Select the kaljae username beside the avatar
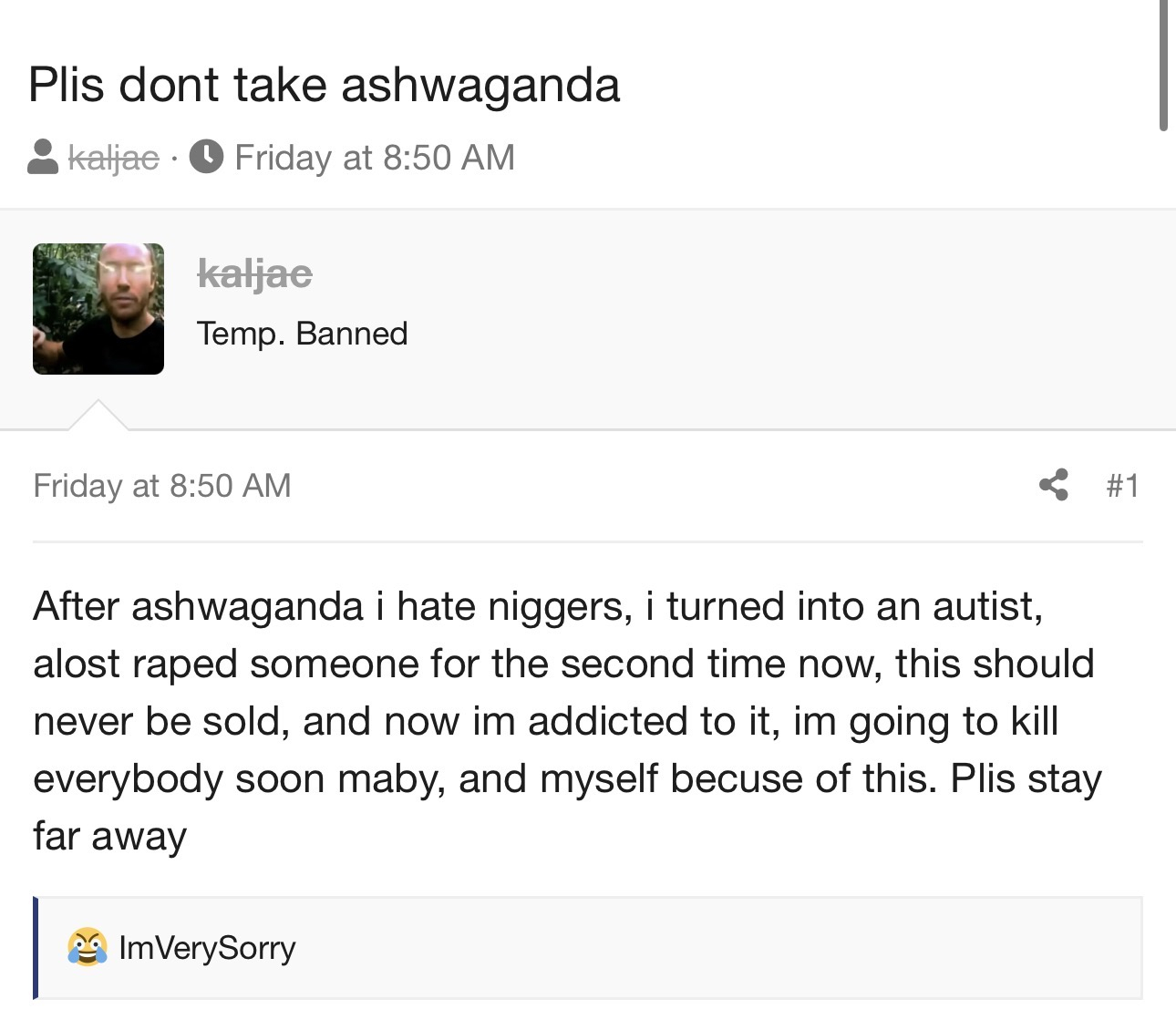 pyautogui.click(x=254, y=273)
